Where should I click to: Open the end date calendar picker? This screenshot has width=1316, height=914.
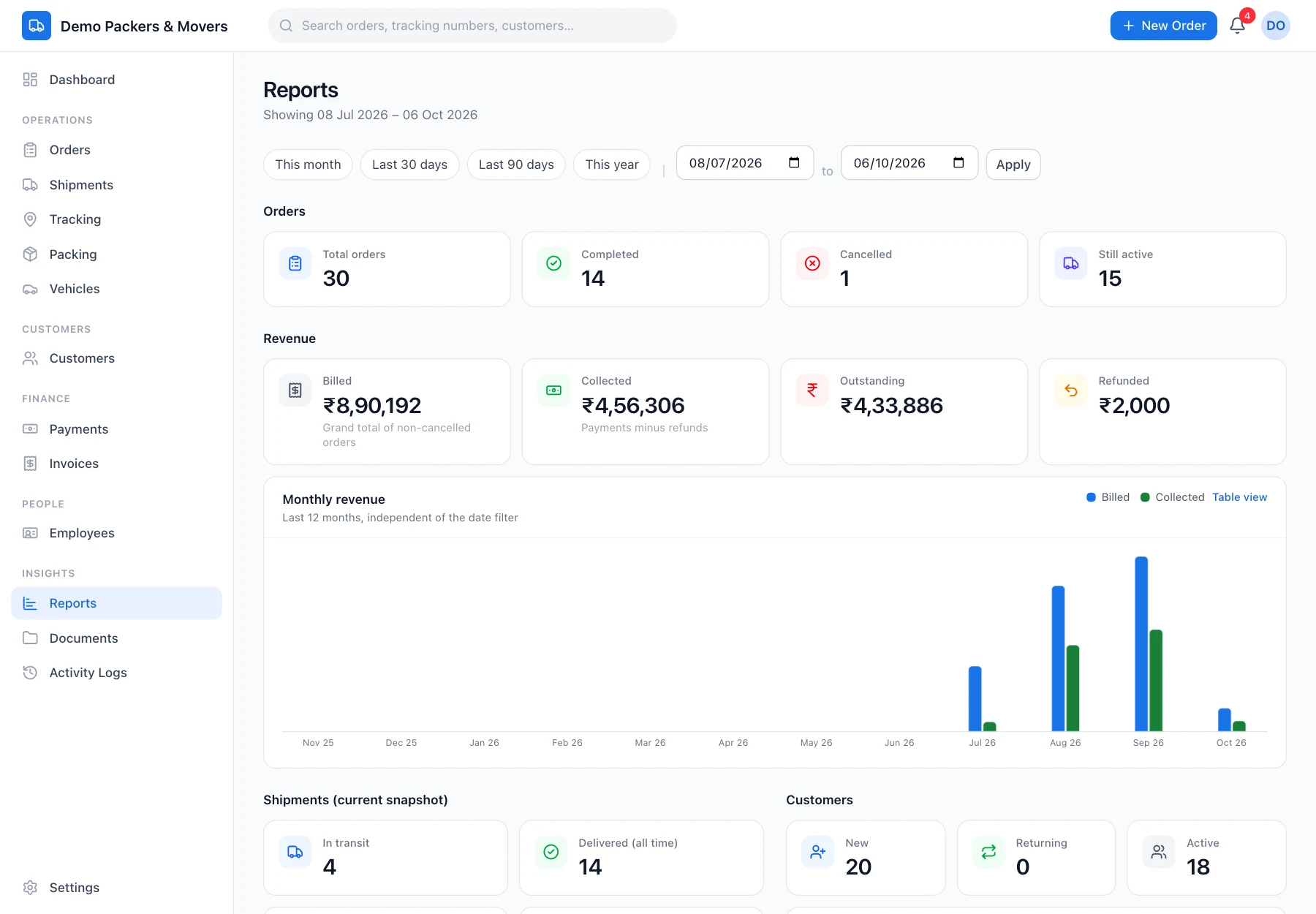pos(958,162)
